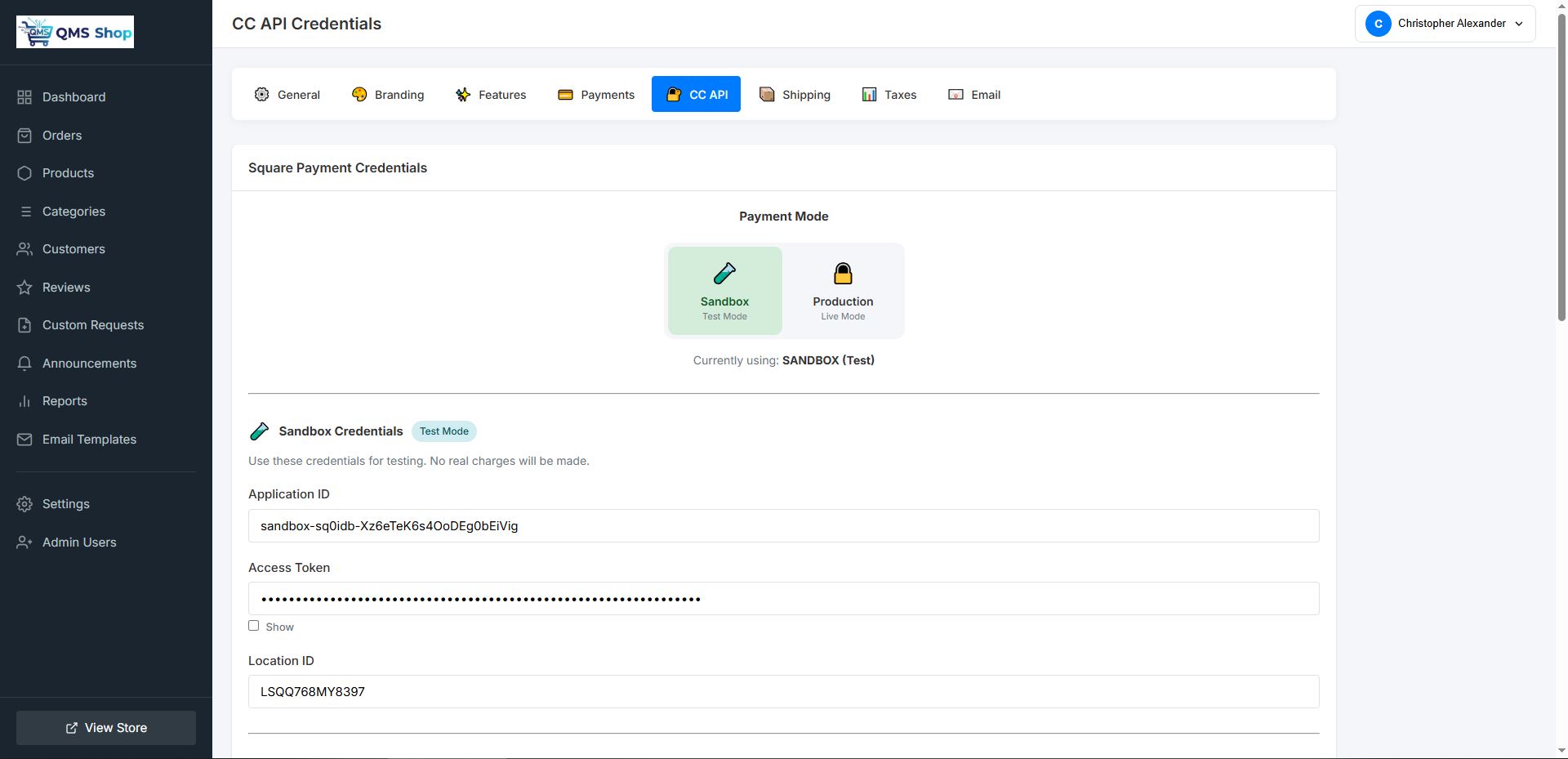Enable the Show access token checkbox
The image size is (1568, 759).
(253, 626)
